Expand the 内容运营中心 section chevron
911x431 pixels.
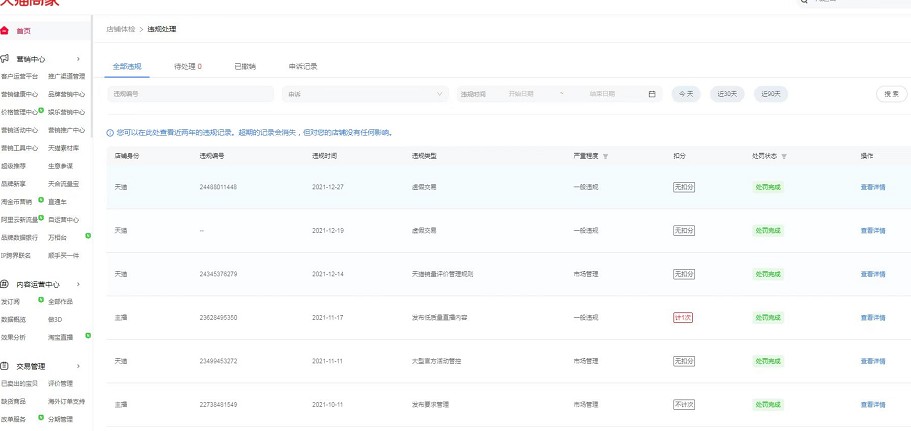pos(78,284)
